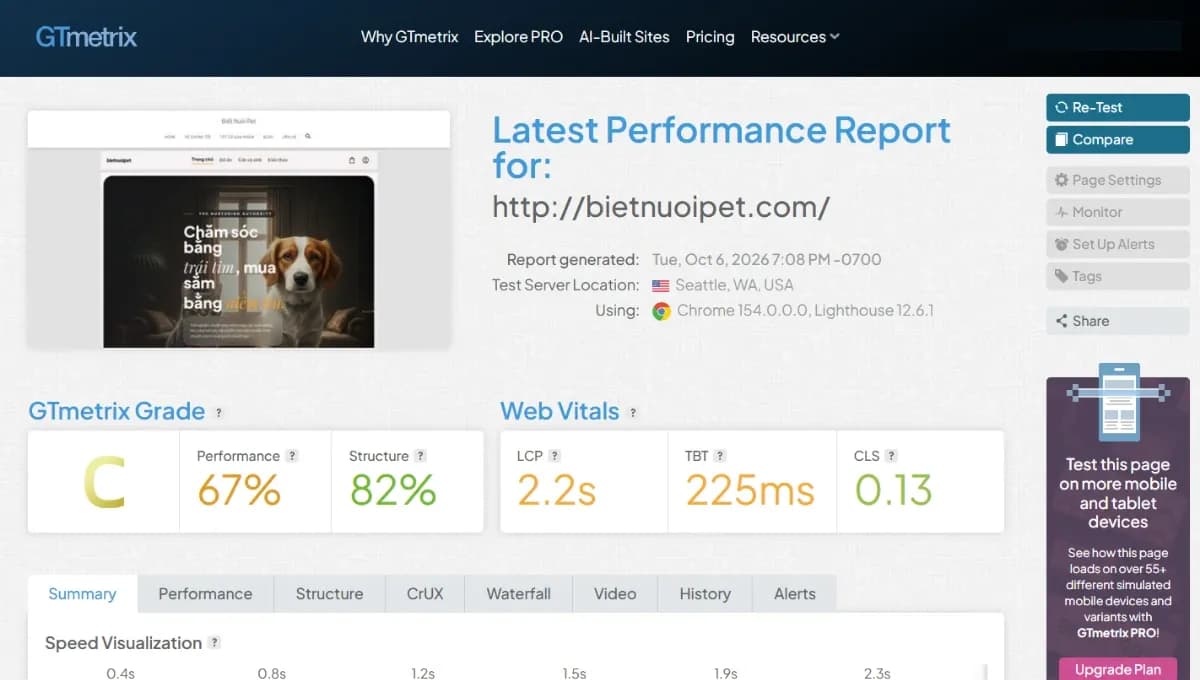Click the CLS help icon
The width and height of the screenshot is (1200, 680).
click(891, 456)
